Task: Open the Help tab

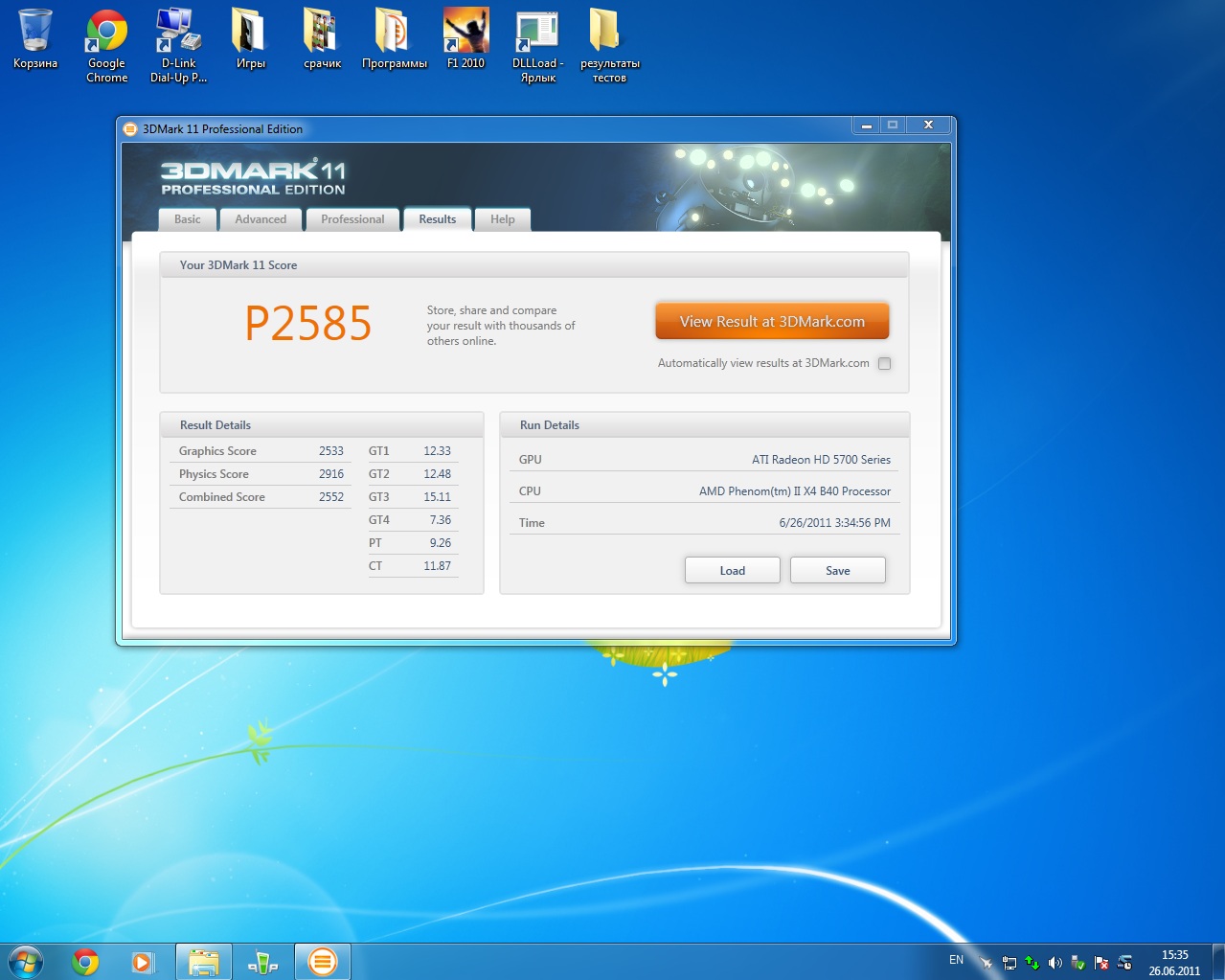Action: pos(503,219)
